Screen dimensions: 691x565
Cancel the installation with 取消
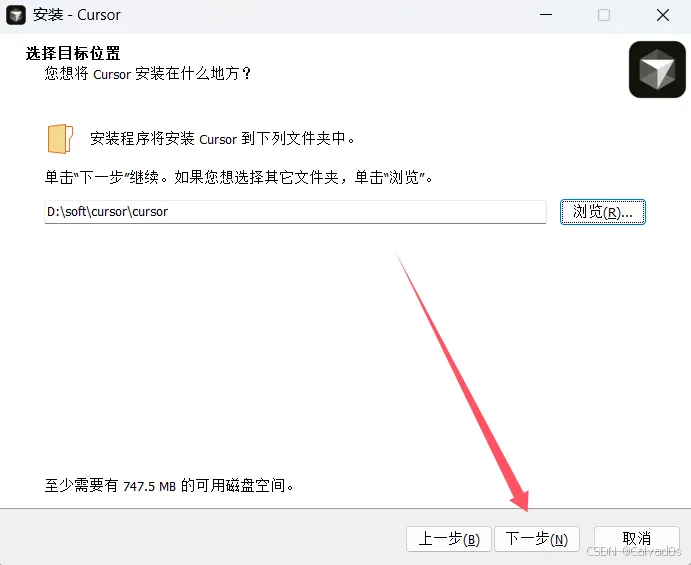pyautogui.click(x=636, y=539)
